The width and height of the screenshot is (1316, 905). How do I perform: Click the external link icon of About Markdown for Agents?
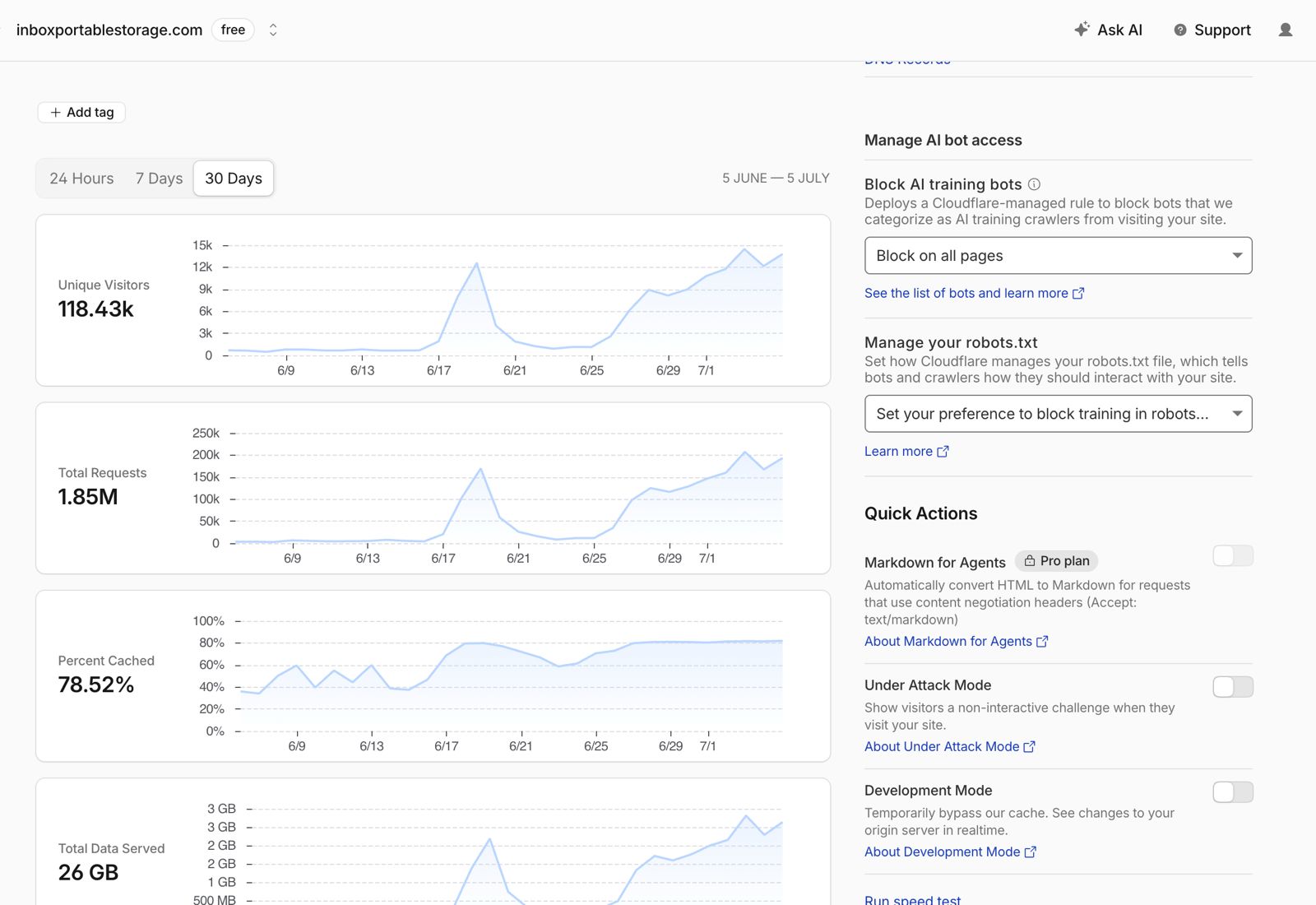click(1042, 642)
